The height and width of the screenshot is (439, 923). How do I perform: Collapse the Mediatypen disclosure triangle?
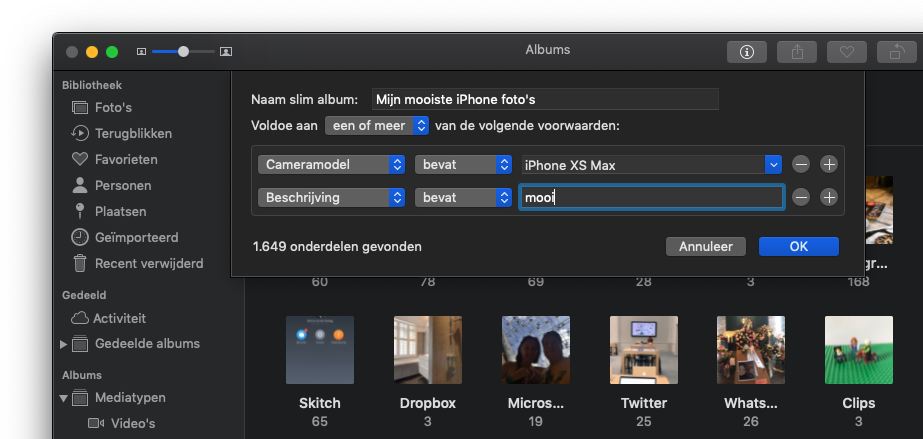click(64, 398)
